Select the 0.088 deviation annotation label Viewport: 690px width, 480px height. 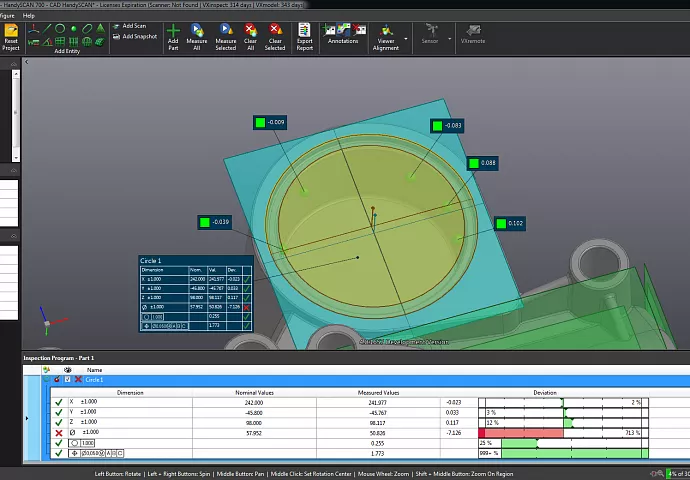[x=483, y=163]
